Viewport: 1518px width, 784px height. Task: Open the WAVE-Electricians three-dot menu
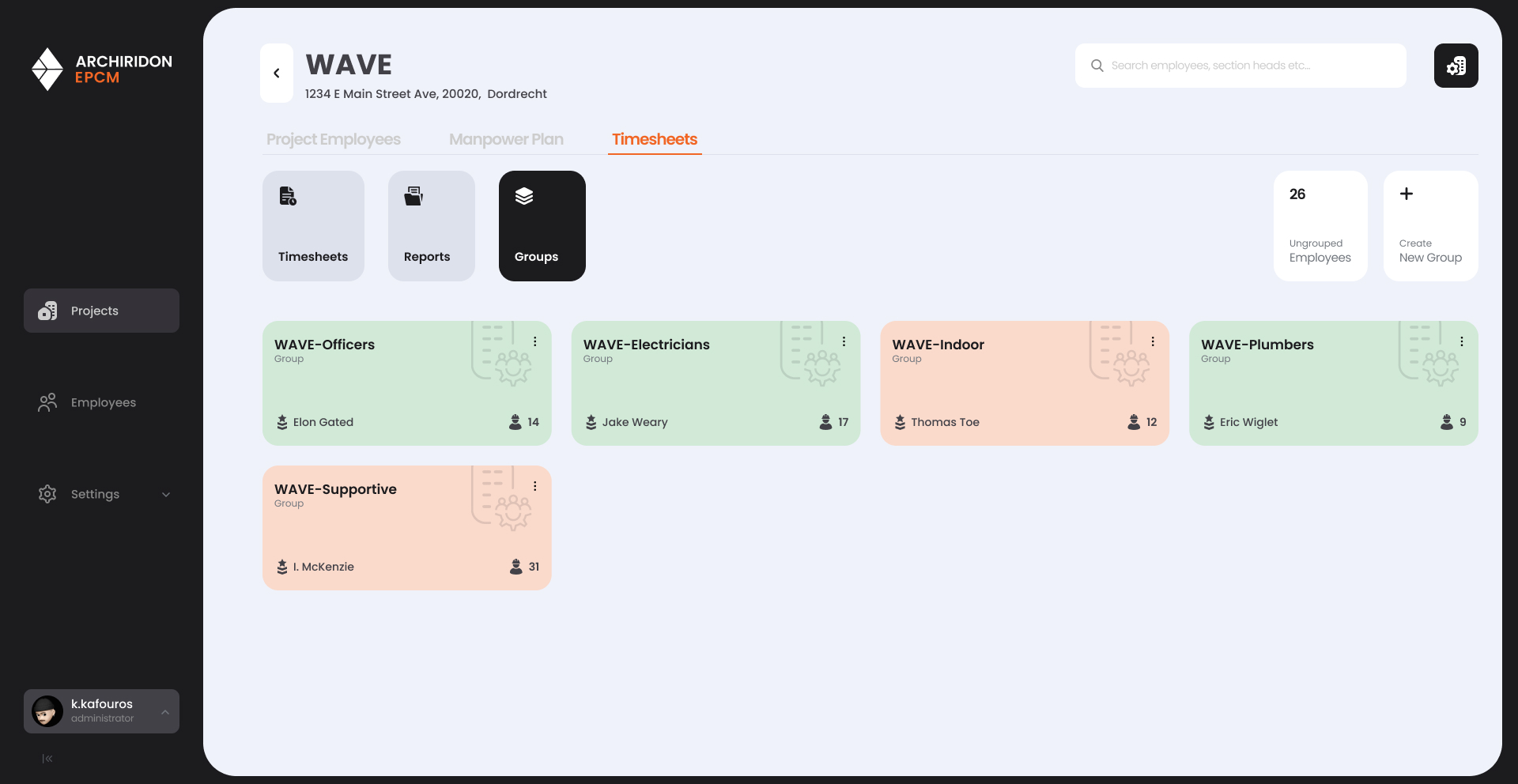tap(844, 341)
